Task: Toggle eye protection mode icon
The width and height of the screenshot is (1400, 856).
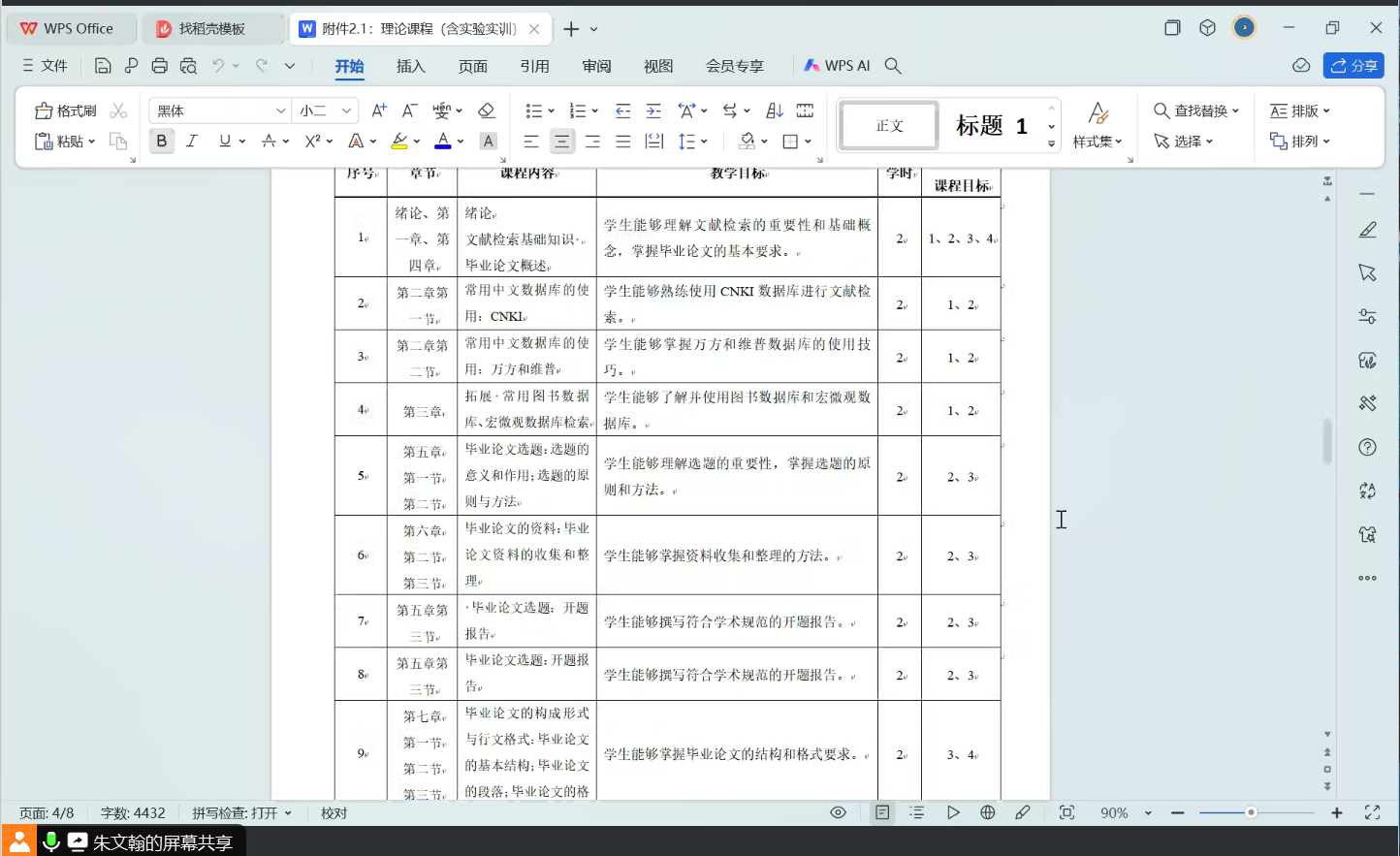Action: pos(839,812)
